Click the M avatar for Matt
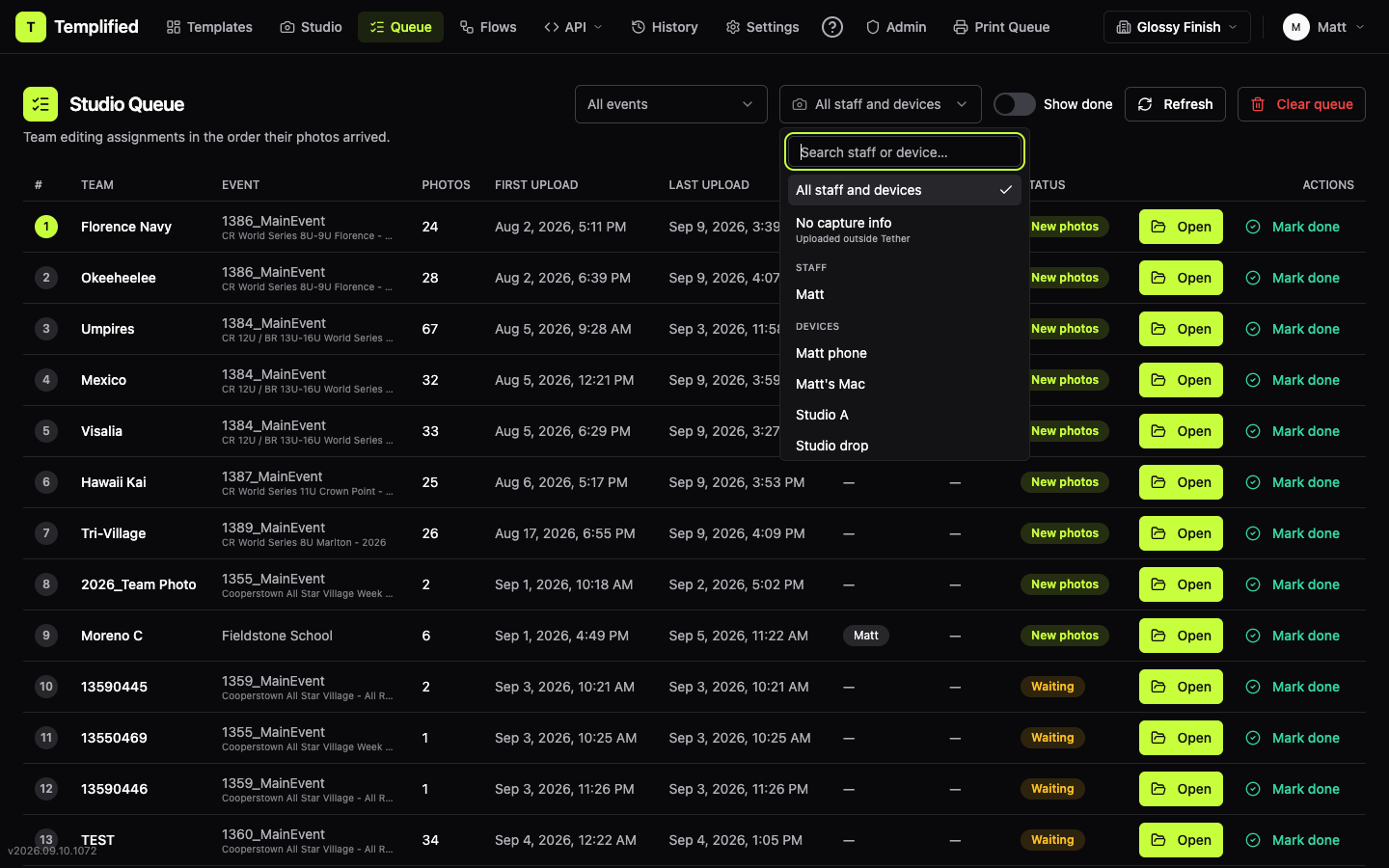The width and height of the screenshot is (1389, 868). click(x=1295, y=27)
